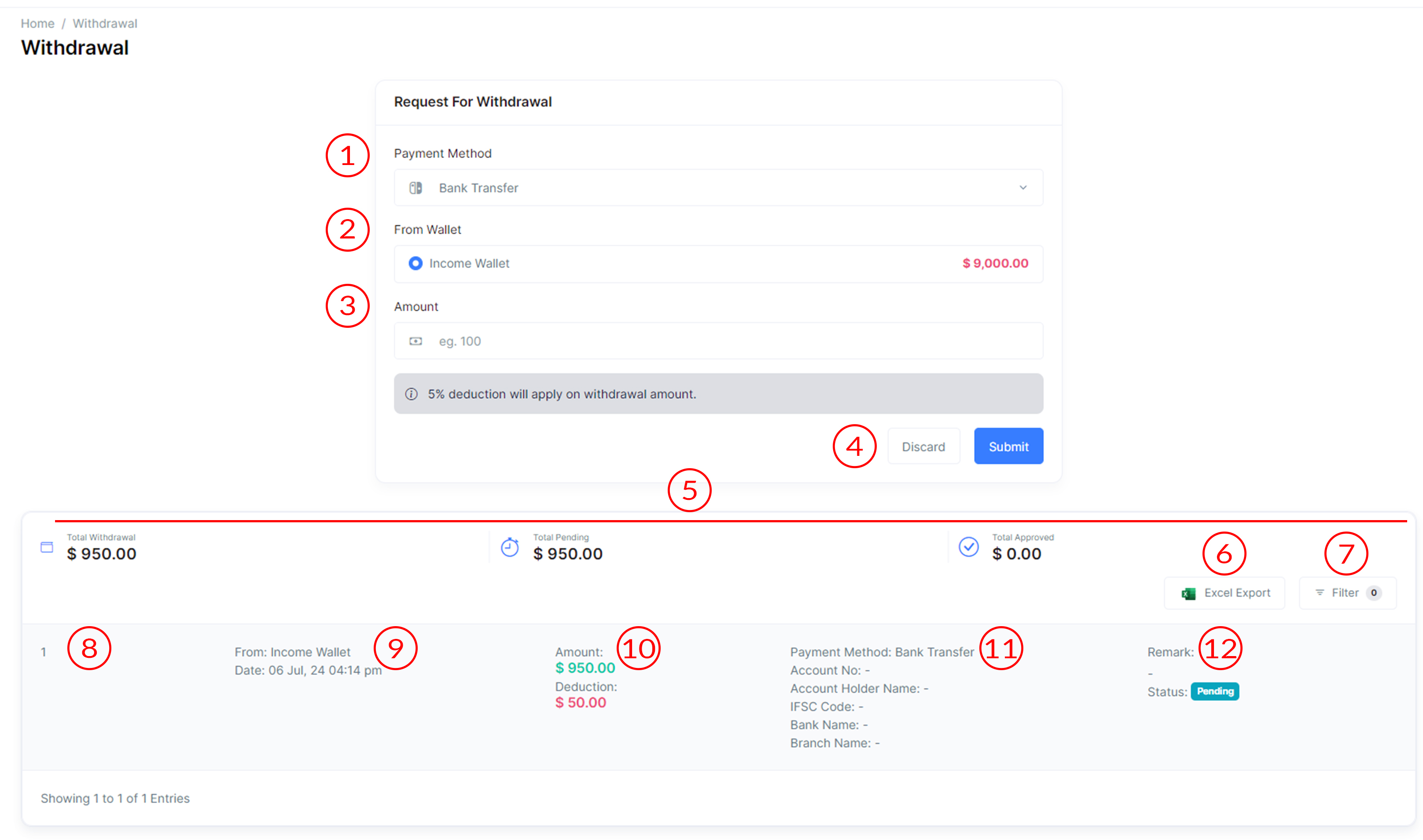Click the green Excel icon
The width and height of the screenshot is (1423, 840).
(x=1188, y=593)
